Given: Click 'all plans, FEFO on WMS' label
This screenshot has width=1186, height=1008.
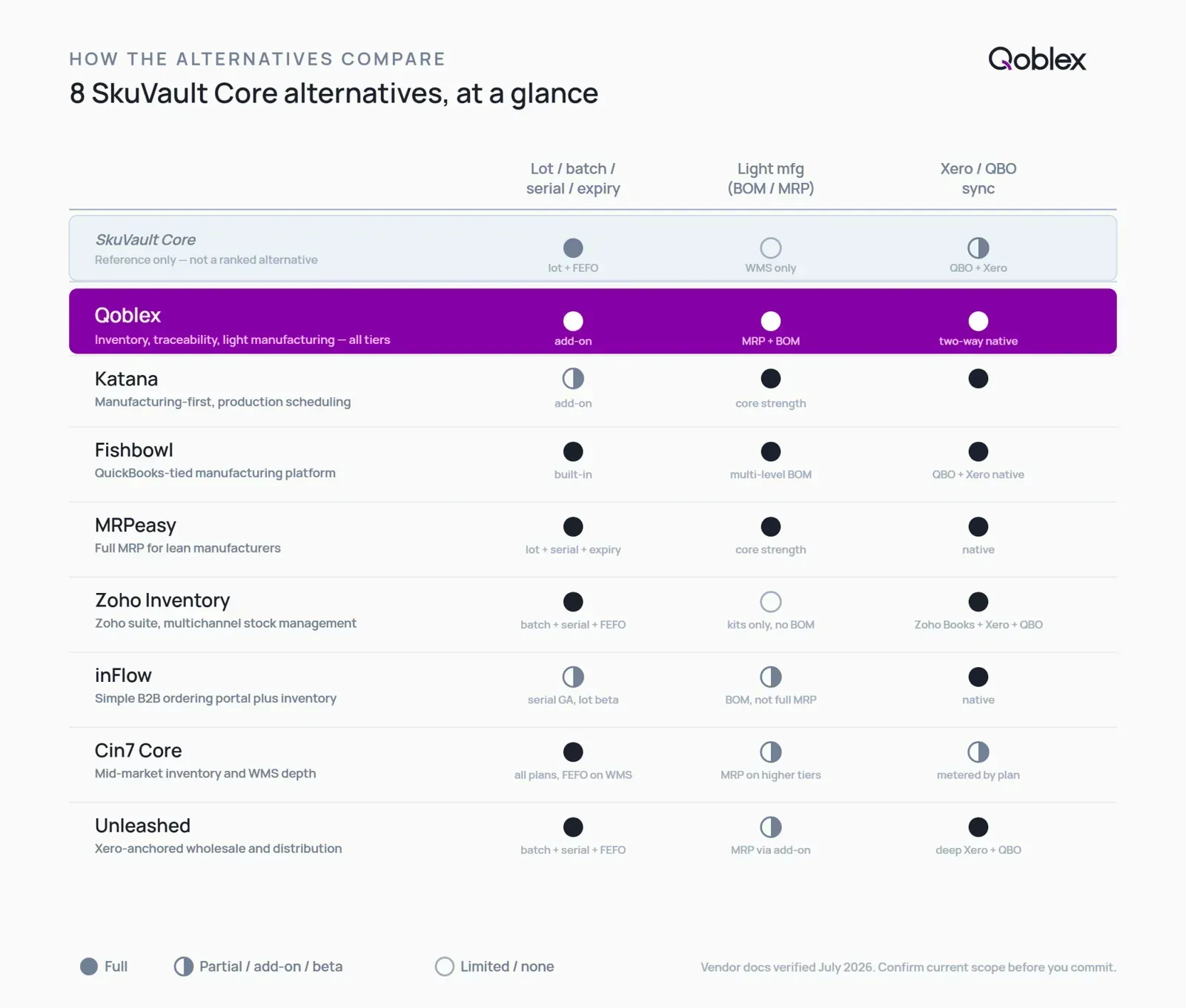Looking at the screenshot, I should (x=573, y=775).
